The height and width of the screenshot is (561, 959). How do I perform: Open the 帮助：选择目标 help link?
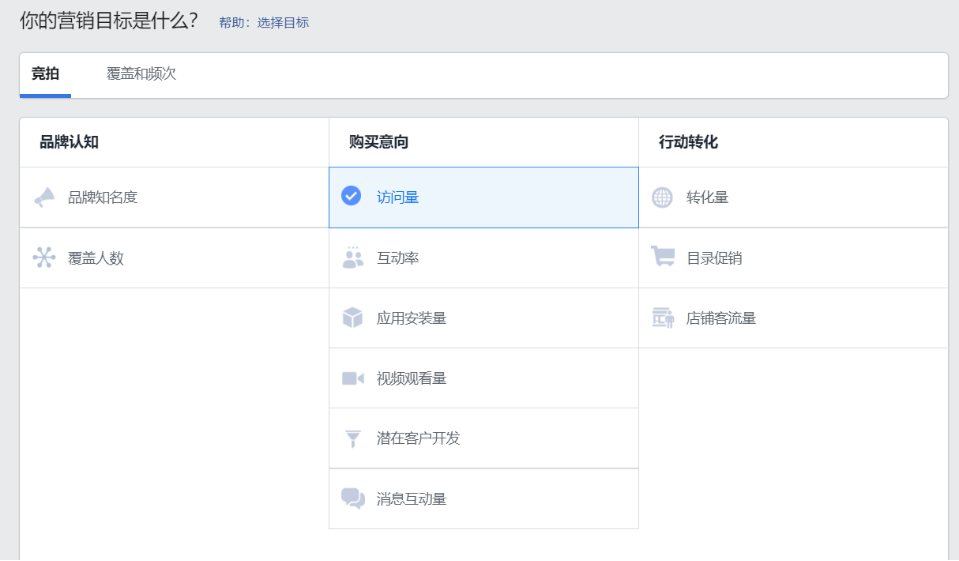click(264, 23)
